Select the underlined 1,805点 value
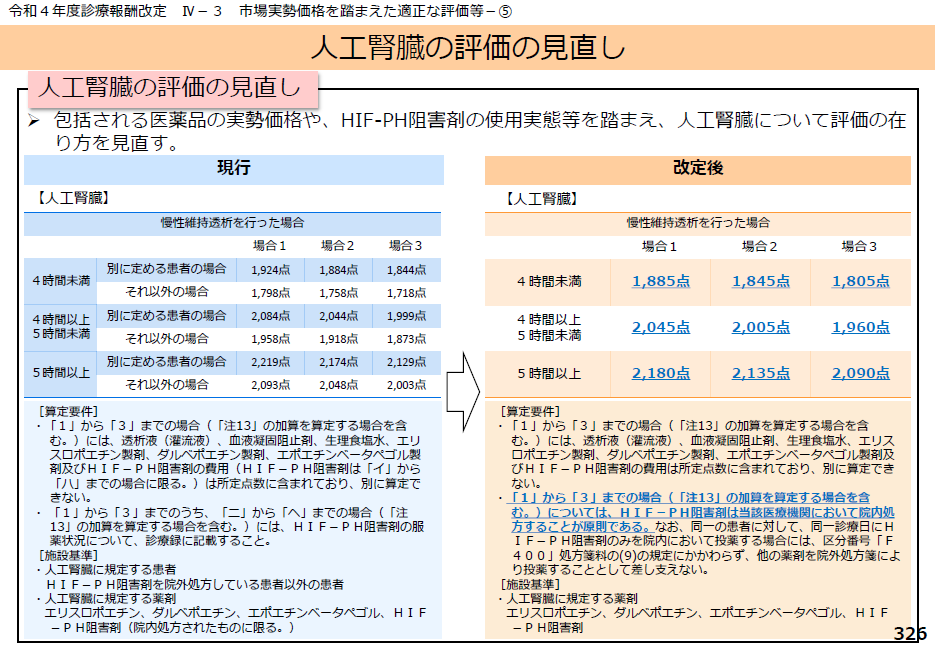 [x=860, y=282]
